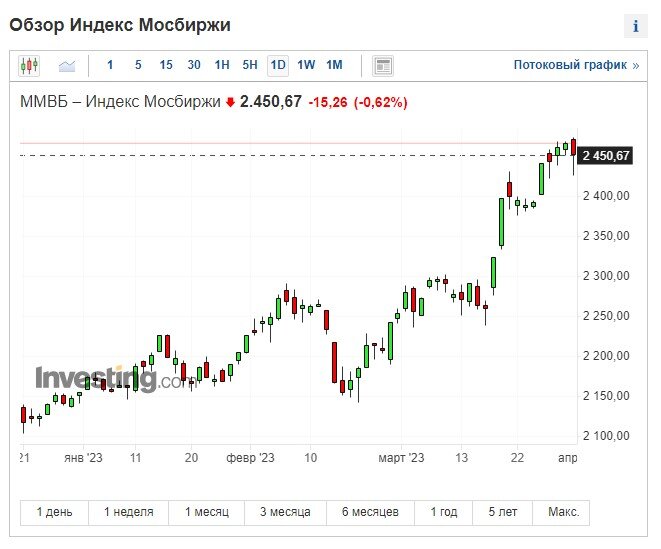Click the current price 2.450,67
Screen dimensions: 661x549
(271, 102)
